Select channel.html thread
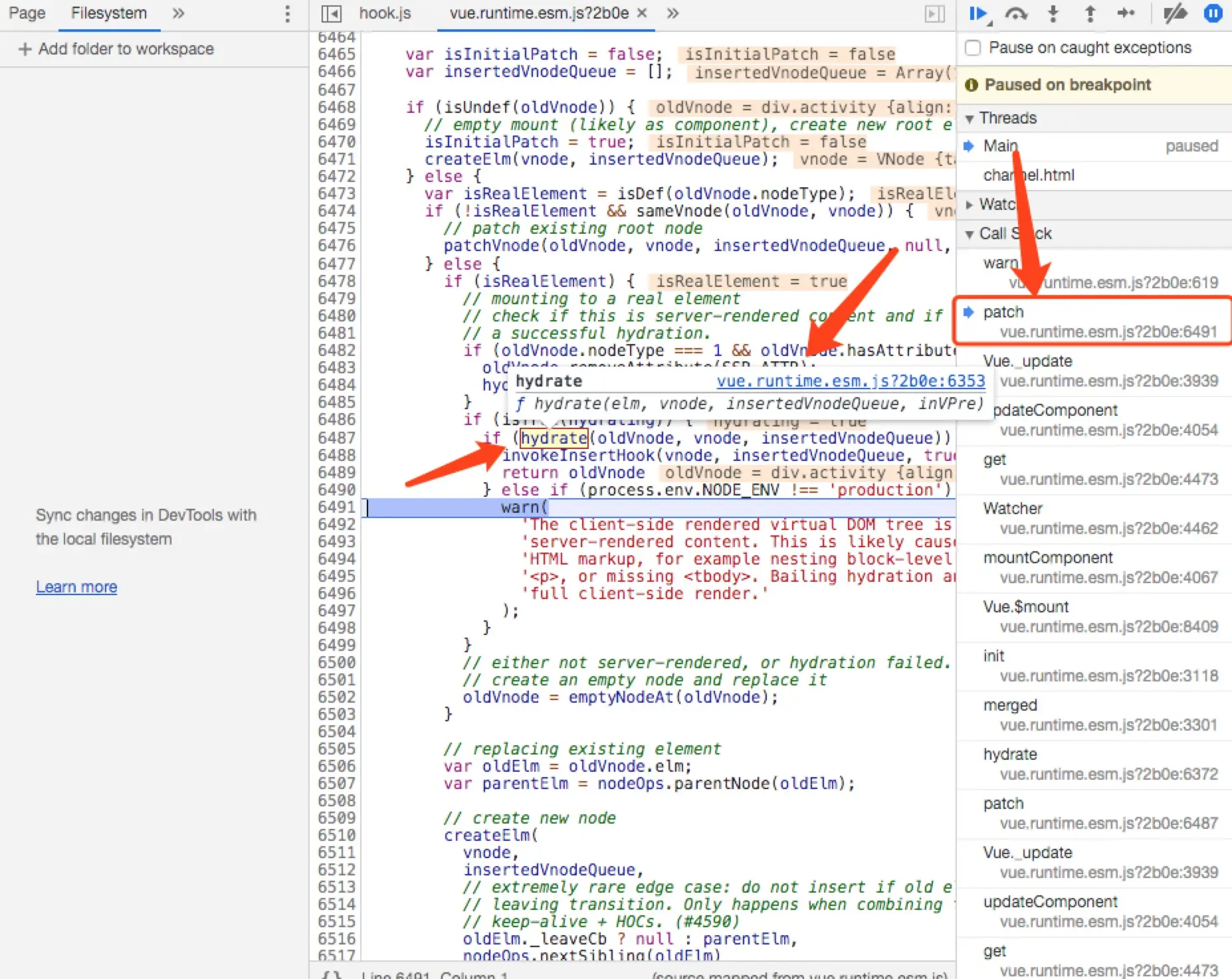The image size is (1232, 979). (x=1094, y=175)
